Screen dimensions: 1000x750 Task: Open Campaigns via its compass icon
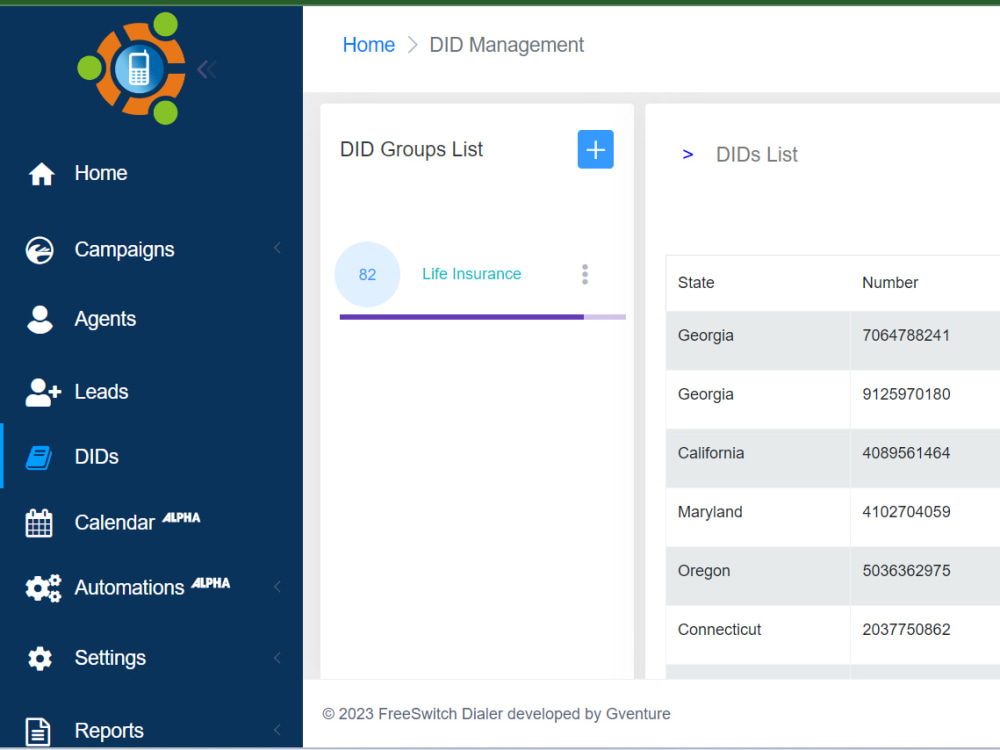tap(41, 249)
